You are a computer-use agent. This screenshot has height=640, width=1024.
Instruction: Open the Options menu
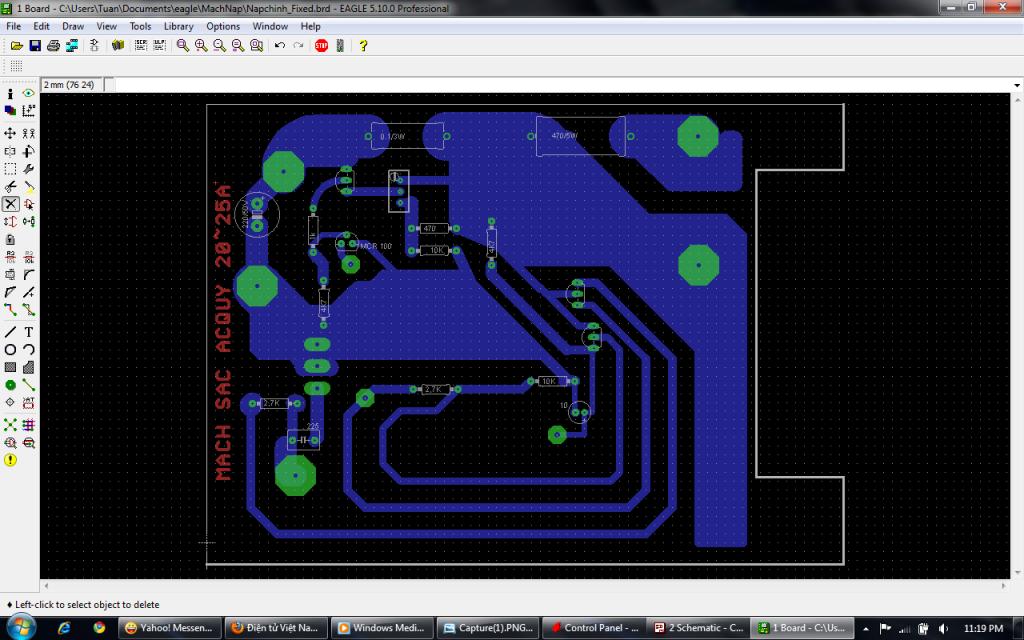[x=223, y=26]
